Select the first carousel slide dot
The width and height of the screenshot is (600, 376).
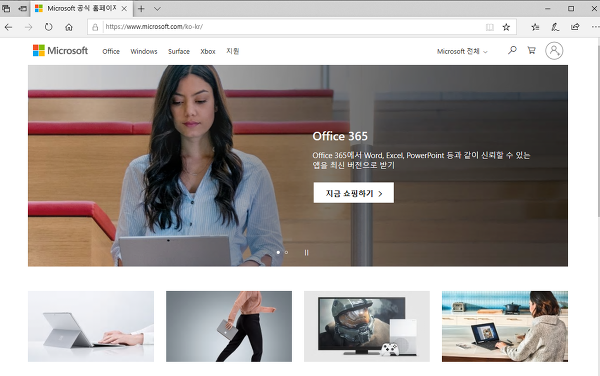pyautogui.click(x=278, y=252)
